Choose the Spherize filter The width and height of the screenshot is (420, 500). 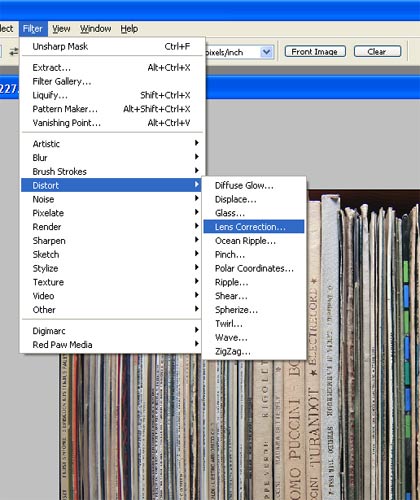[x=254, y=310]
